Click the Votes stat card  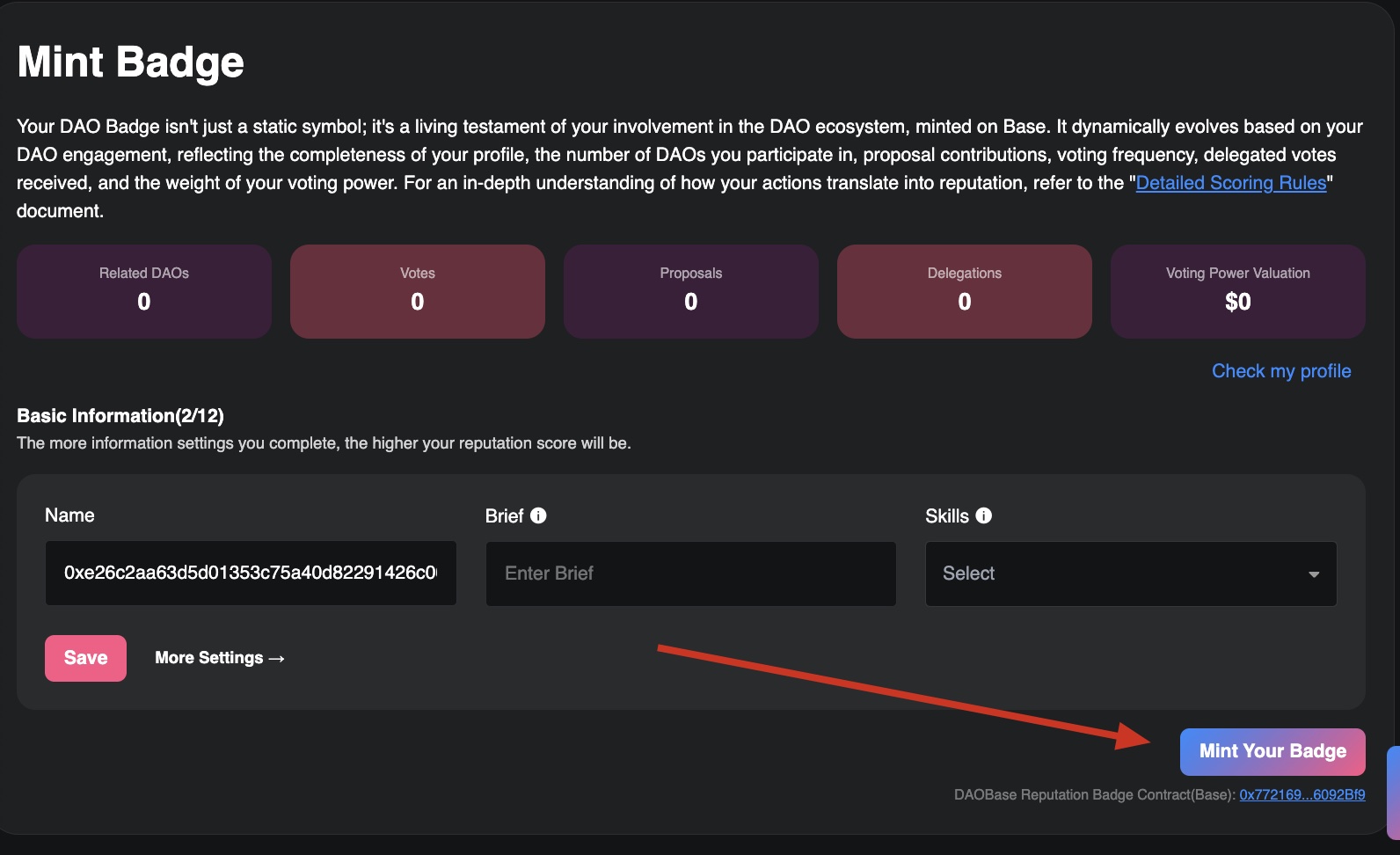(418, 291)
